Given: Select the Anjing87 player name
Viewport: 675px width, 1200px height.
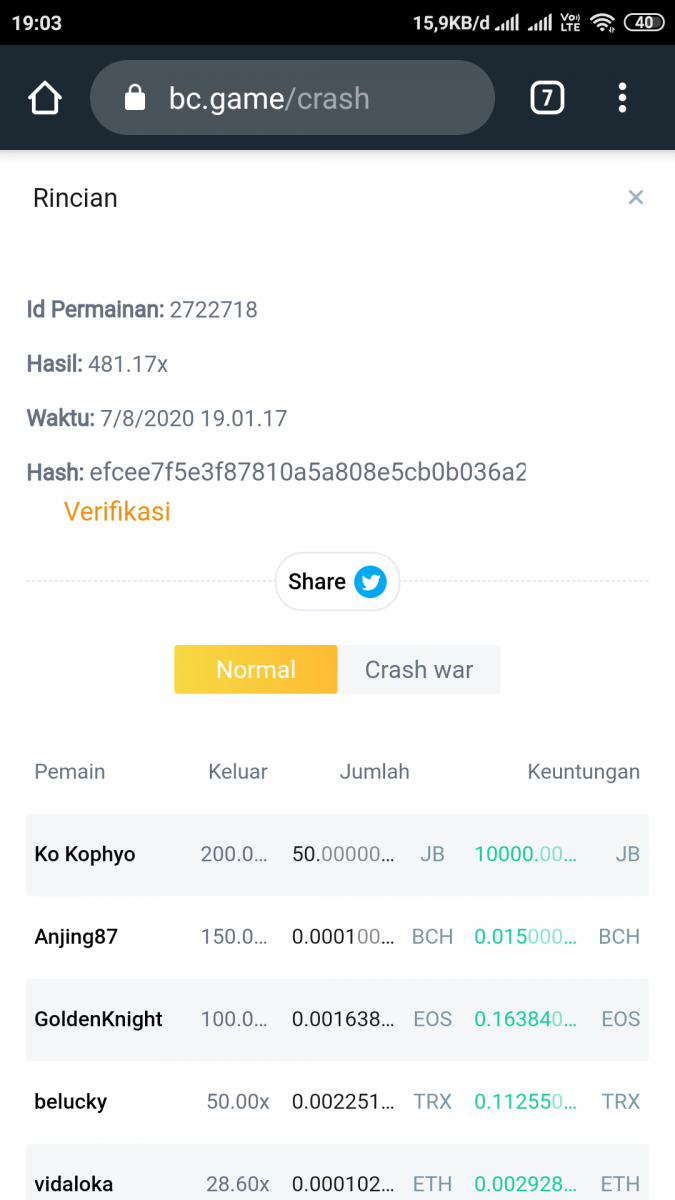Looking at the screenshot, I should 76,937.
